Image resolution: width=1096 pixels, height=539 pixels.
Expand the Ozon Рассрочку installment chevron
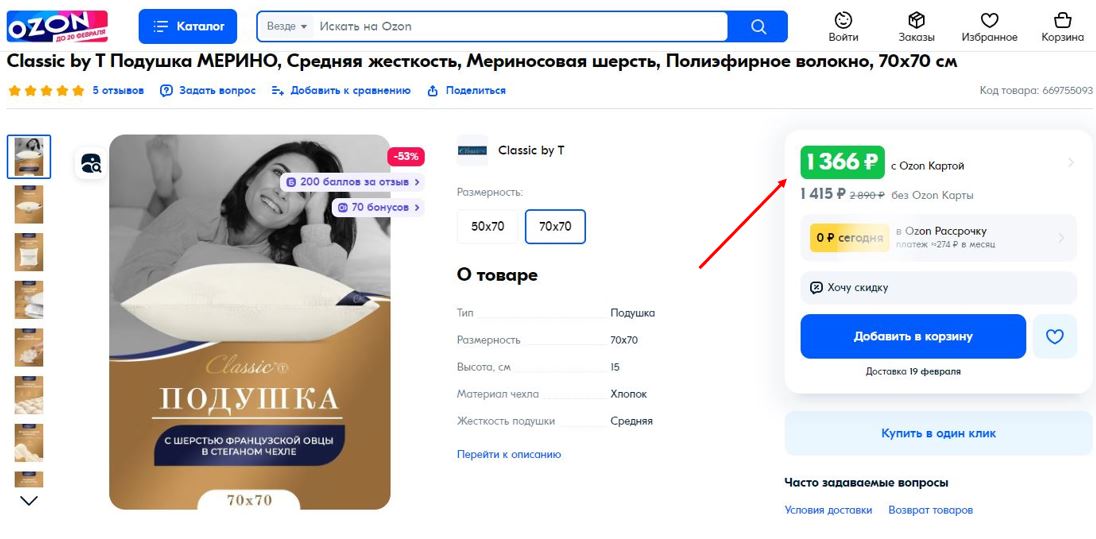pos(1061,238)
